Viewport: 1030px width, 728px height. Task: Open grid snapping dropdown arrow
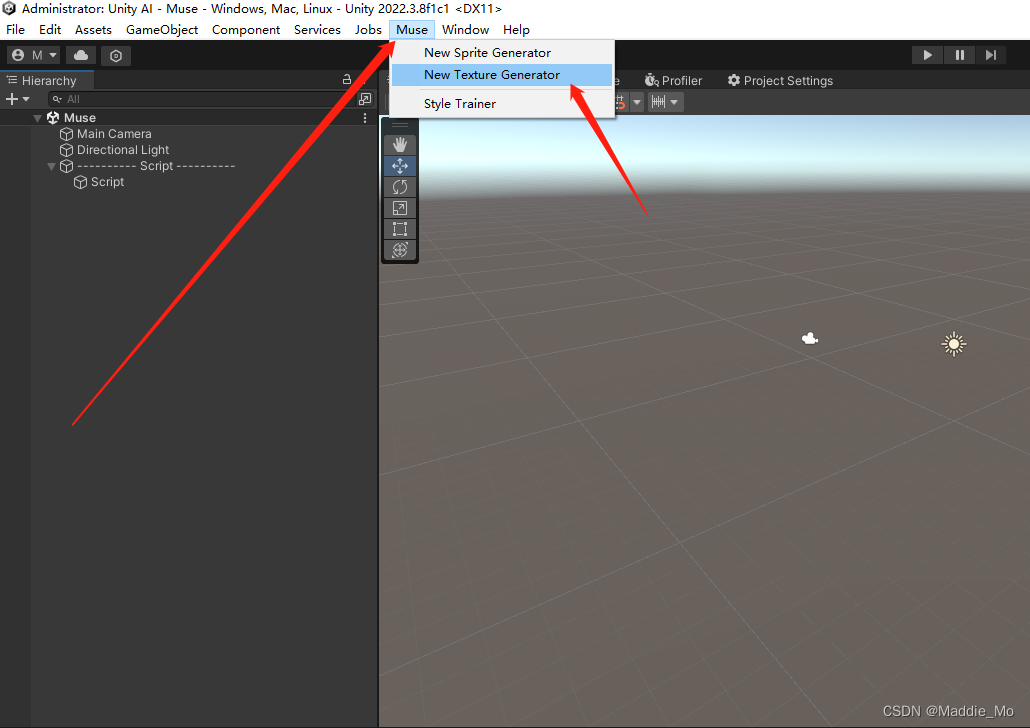(x=637, y=102)
